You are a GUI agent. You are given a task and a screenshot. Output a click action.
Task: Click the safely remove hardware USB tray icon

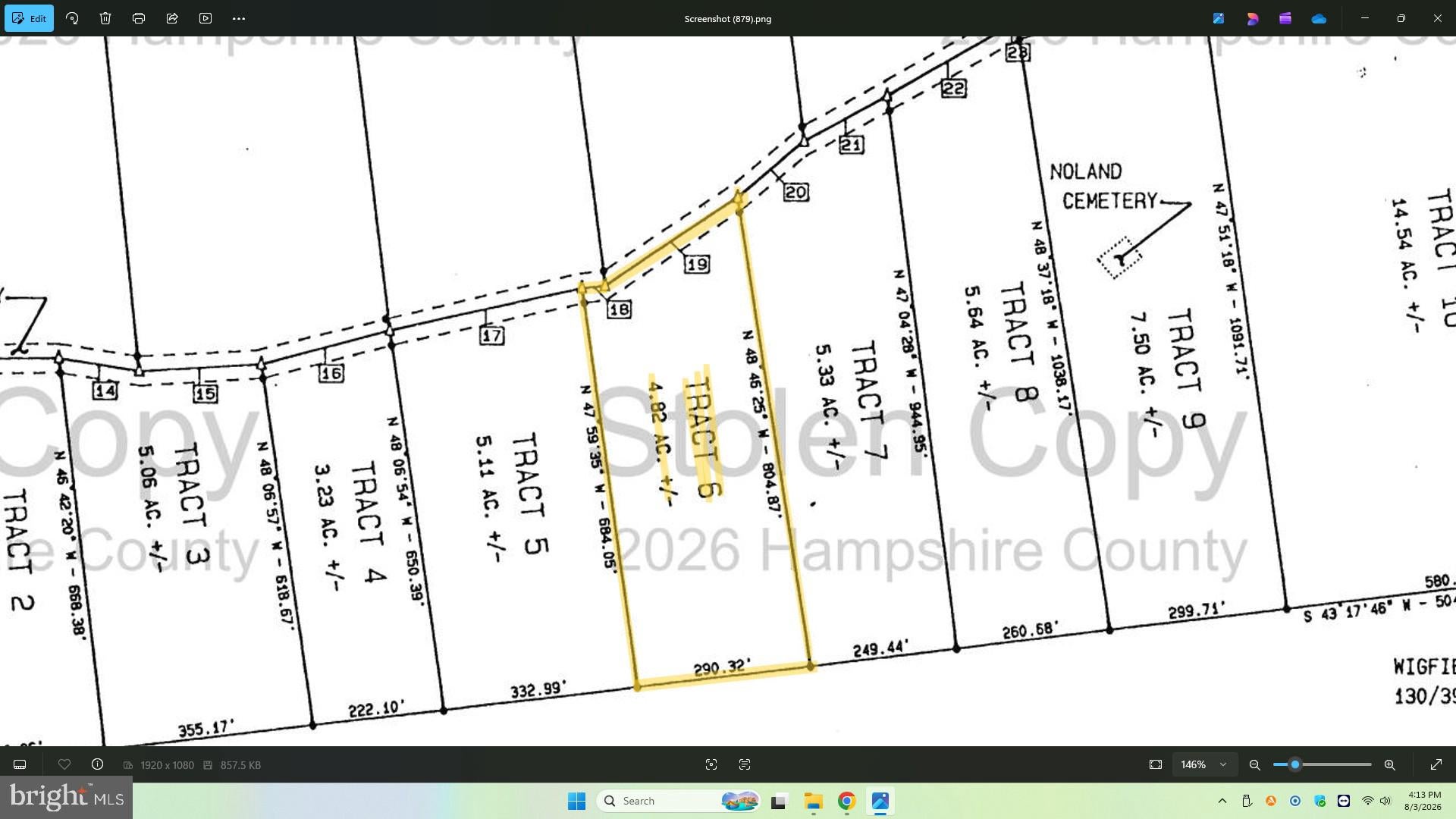coord(1247,801)
